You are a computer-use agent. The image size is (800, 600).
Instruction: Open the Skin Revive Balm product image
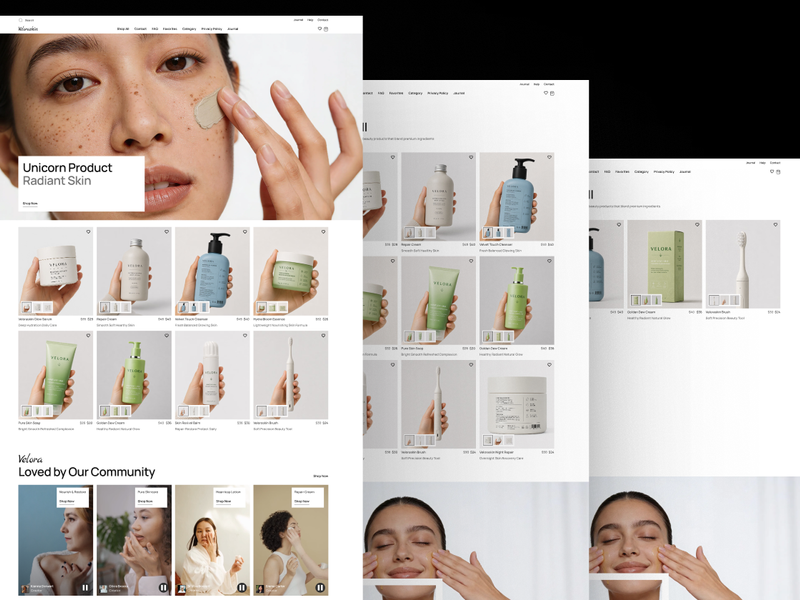[212, 375]
